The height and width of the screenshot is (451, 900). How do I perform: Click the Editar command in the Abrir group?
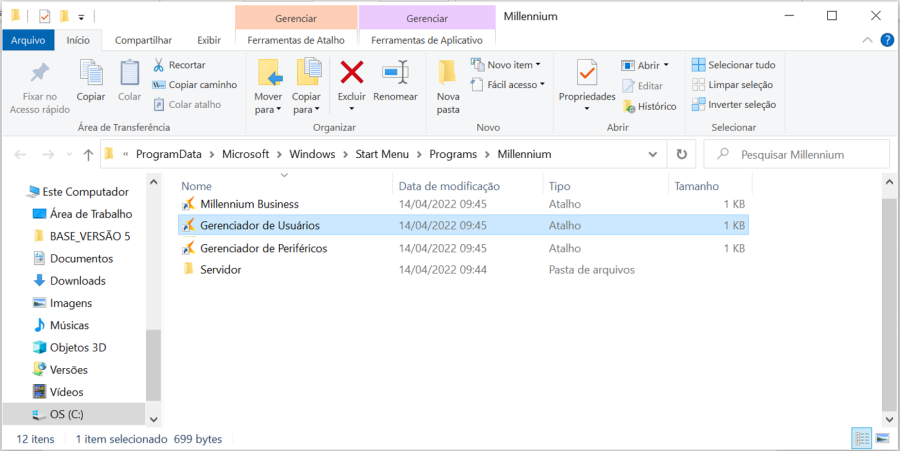click(643, 85)
